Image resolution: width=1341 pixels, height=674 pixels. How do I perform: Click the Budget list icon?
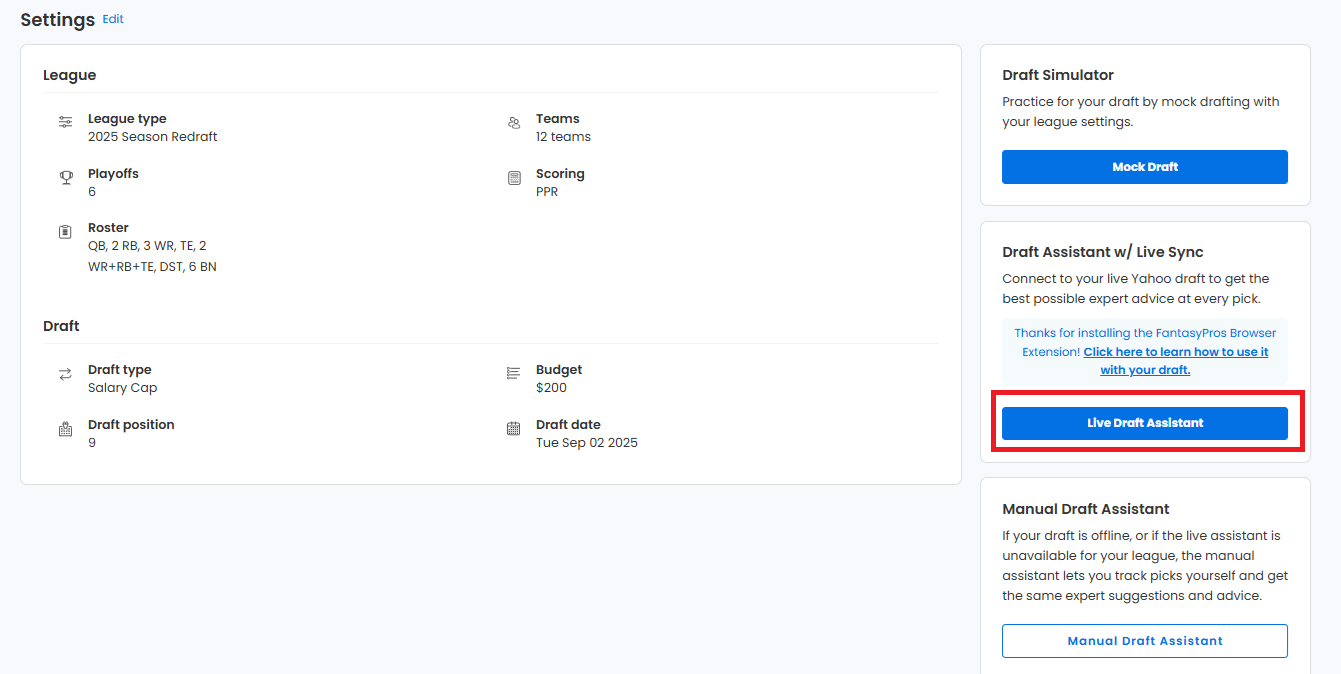pyautogui.click(x=514, y=373)
